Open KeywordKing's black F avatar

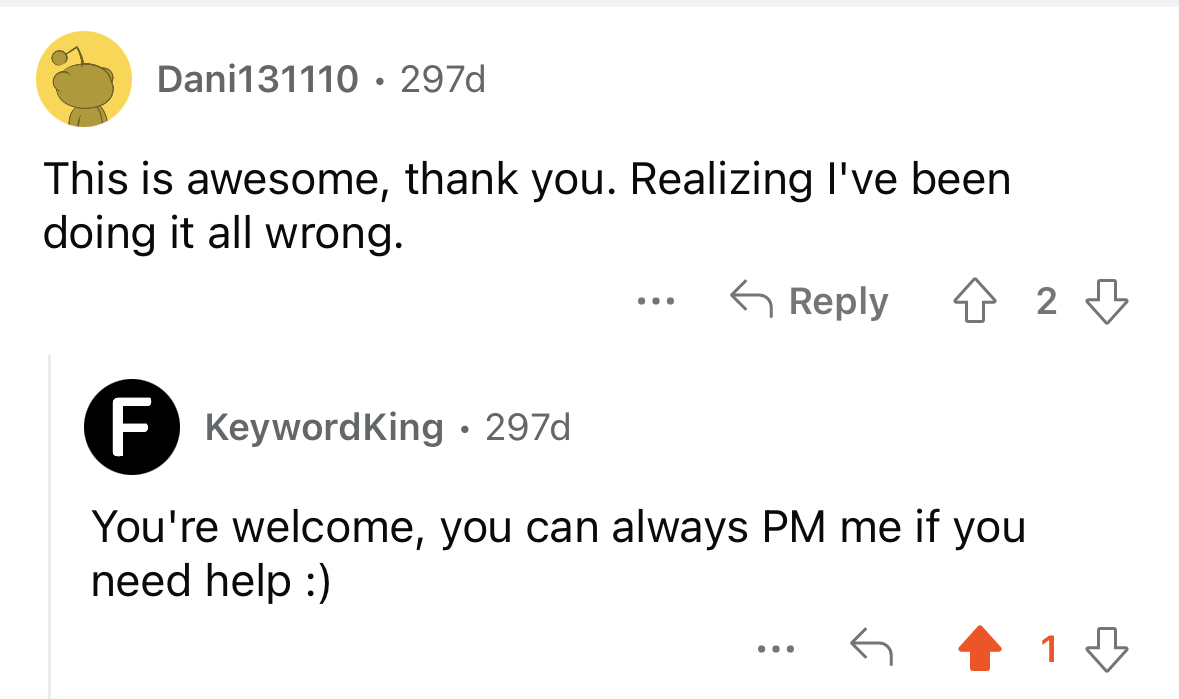point(132,427)
